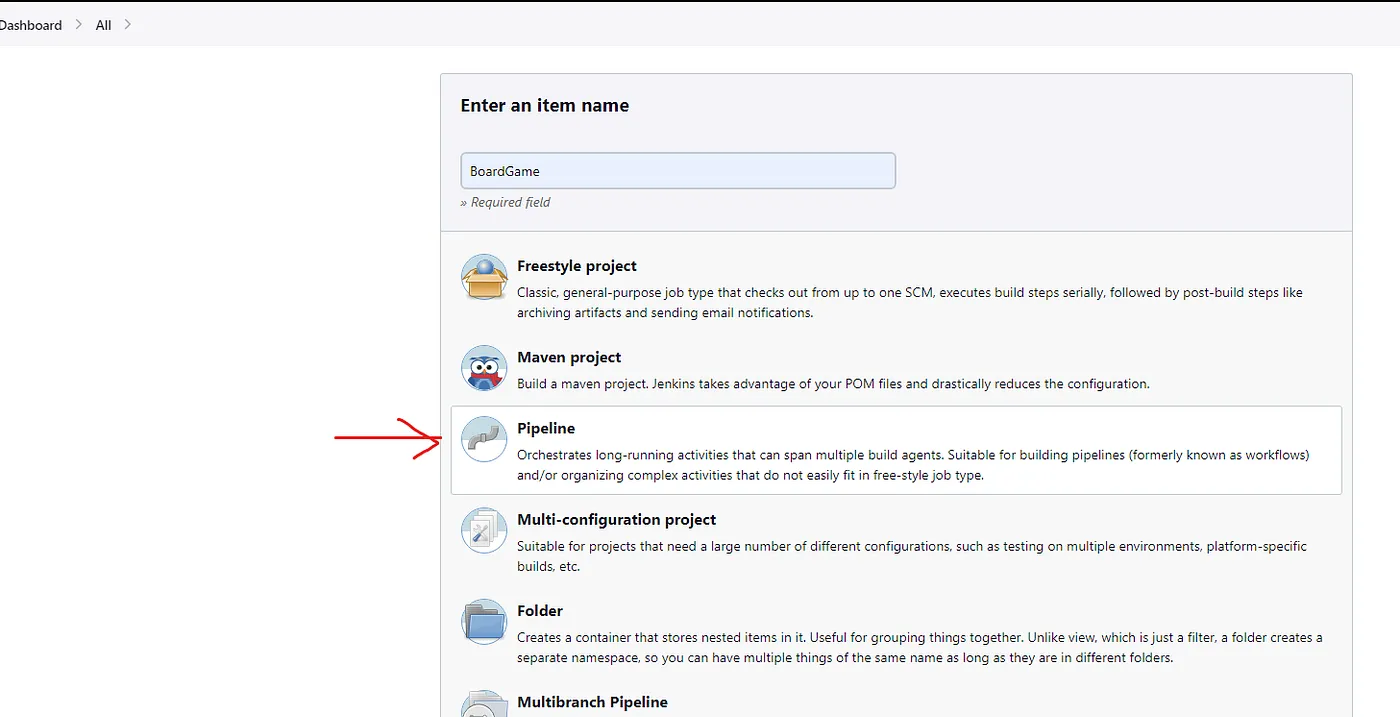Viewport: 1400px width, 717px height.
Task: Click the 'Enter an item name' heading
Action: tap(545, 105)
